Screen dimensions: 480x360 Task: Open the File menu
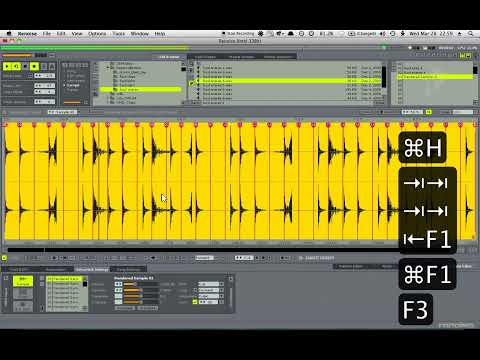pos(47,34)
